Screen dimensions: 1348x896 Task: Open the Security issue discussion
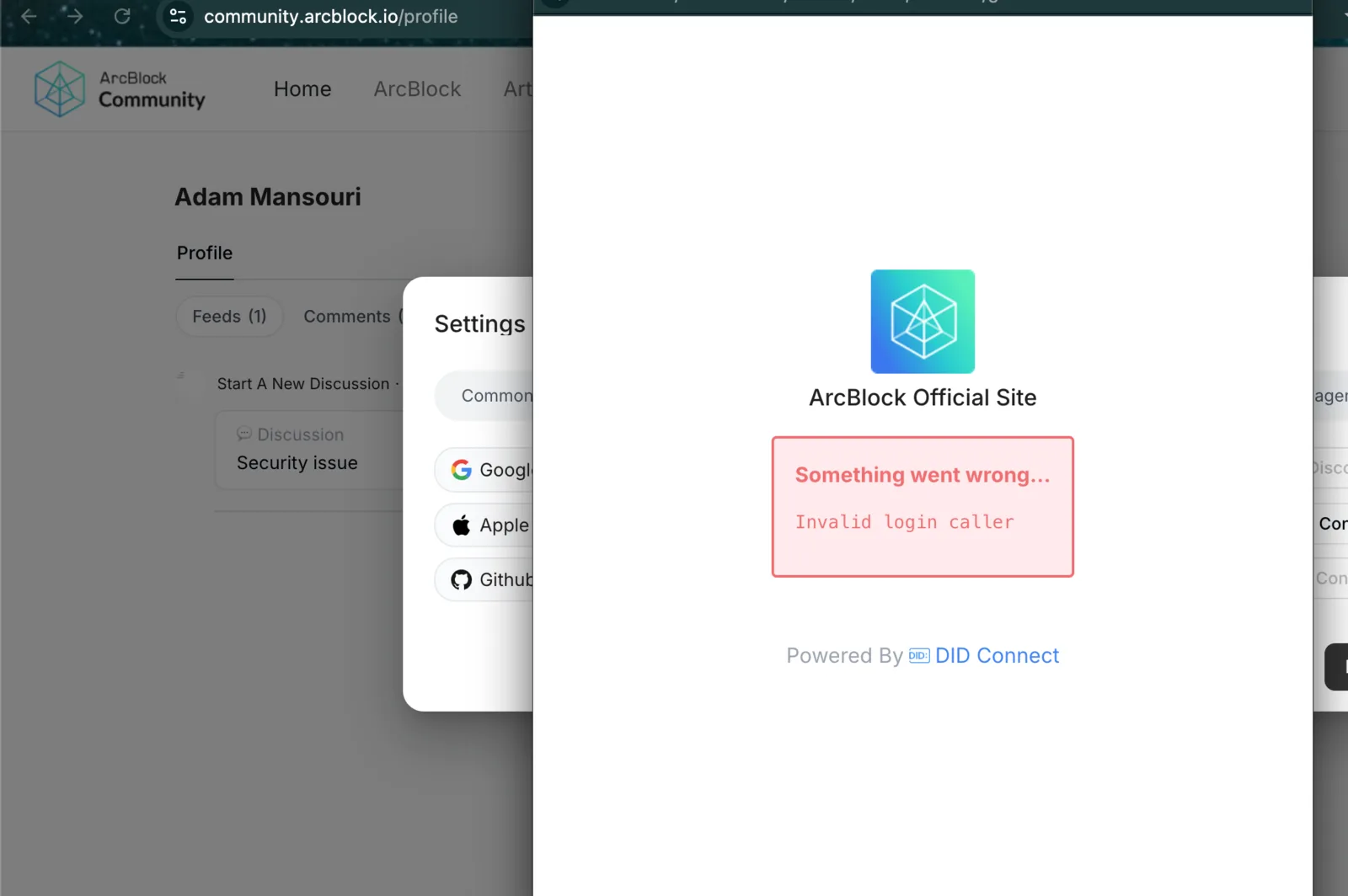tap(297, 463)
